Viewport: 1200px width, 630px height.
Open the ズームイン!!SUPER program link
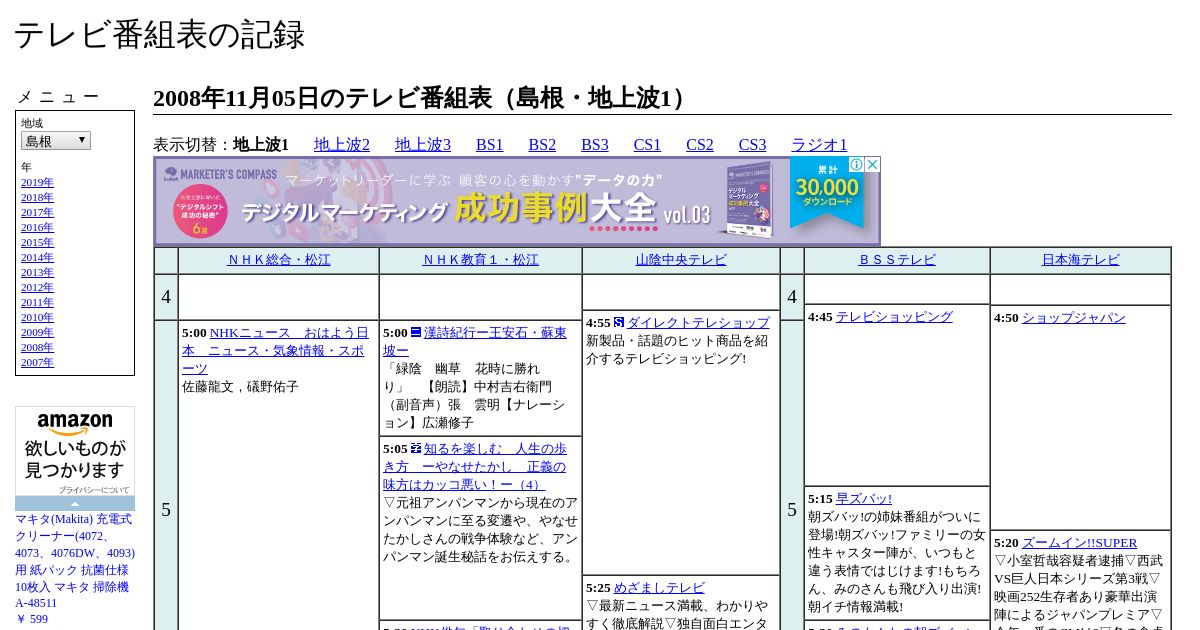pos(1079,543)
